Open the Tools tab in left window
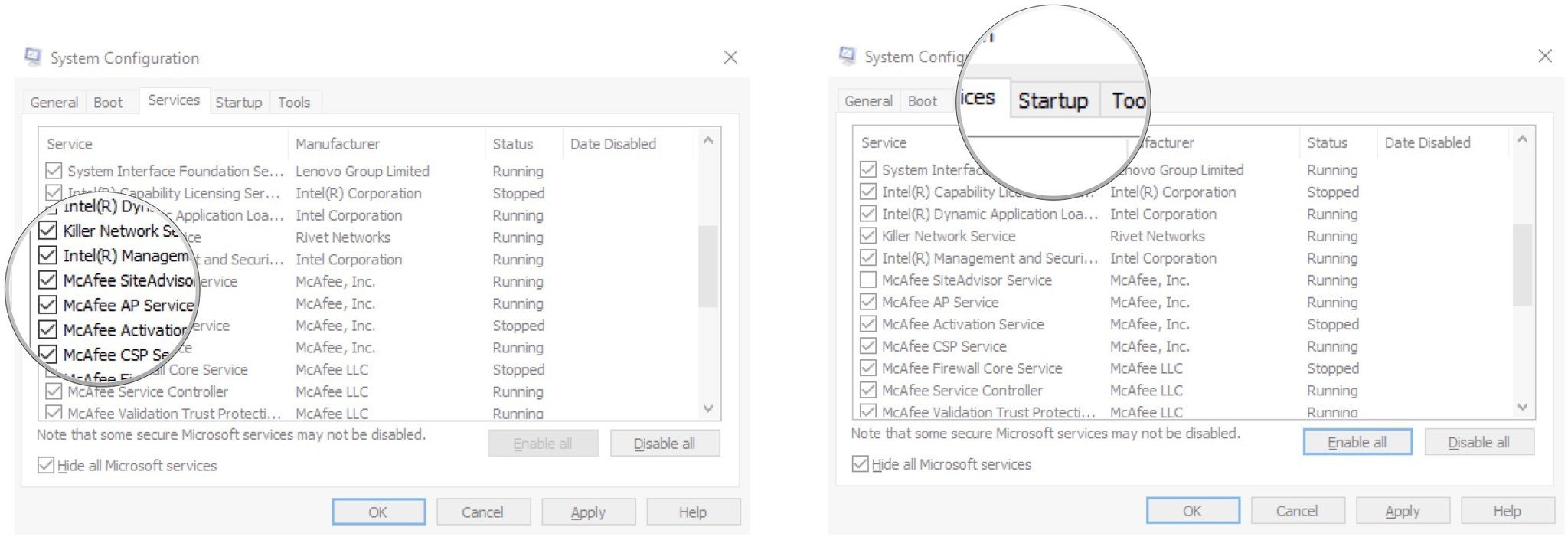This screenshot has width=1568, height=537. [x=294, y=102]
